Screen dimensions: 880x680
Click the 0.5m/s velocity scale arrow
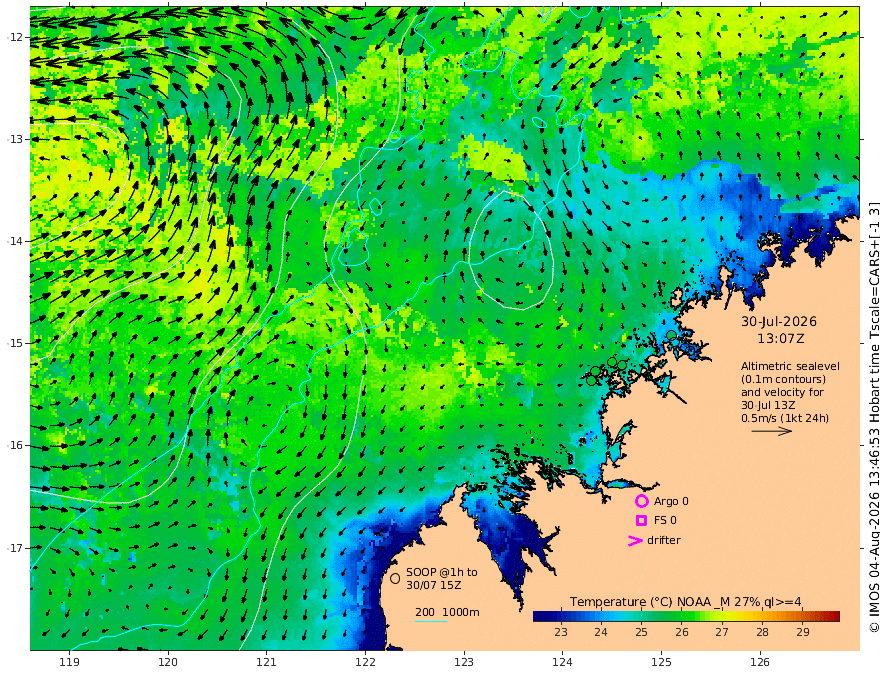(772, 431)
